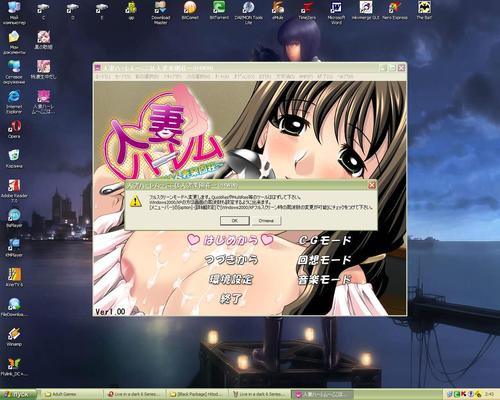The height and width of the screenshot is (400, 500).
Task: Open the eMule desktop icon
Action: point(278,11)
